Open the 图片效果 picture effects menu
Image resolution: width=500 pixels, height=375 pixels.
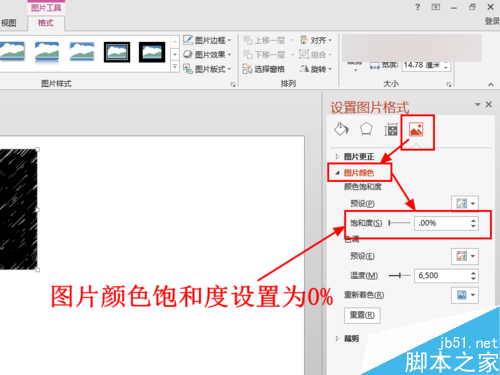207,54
